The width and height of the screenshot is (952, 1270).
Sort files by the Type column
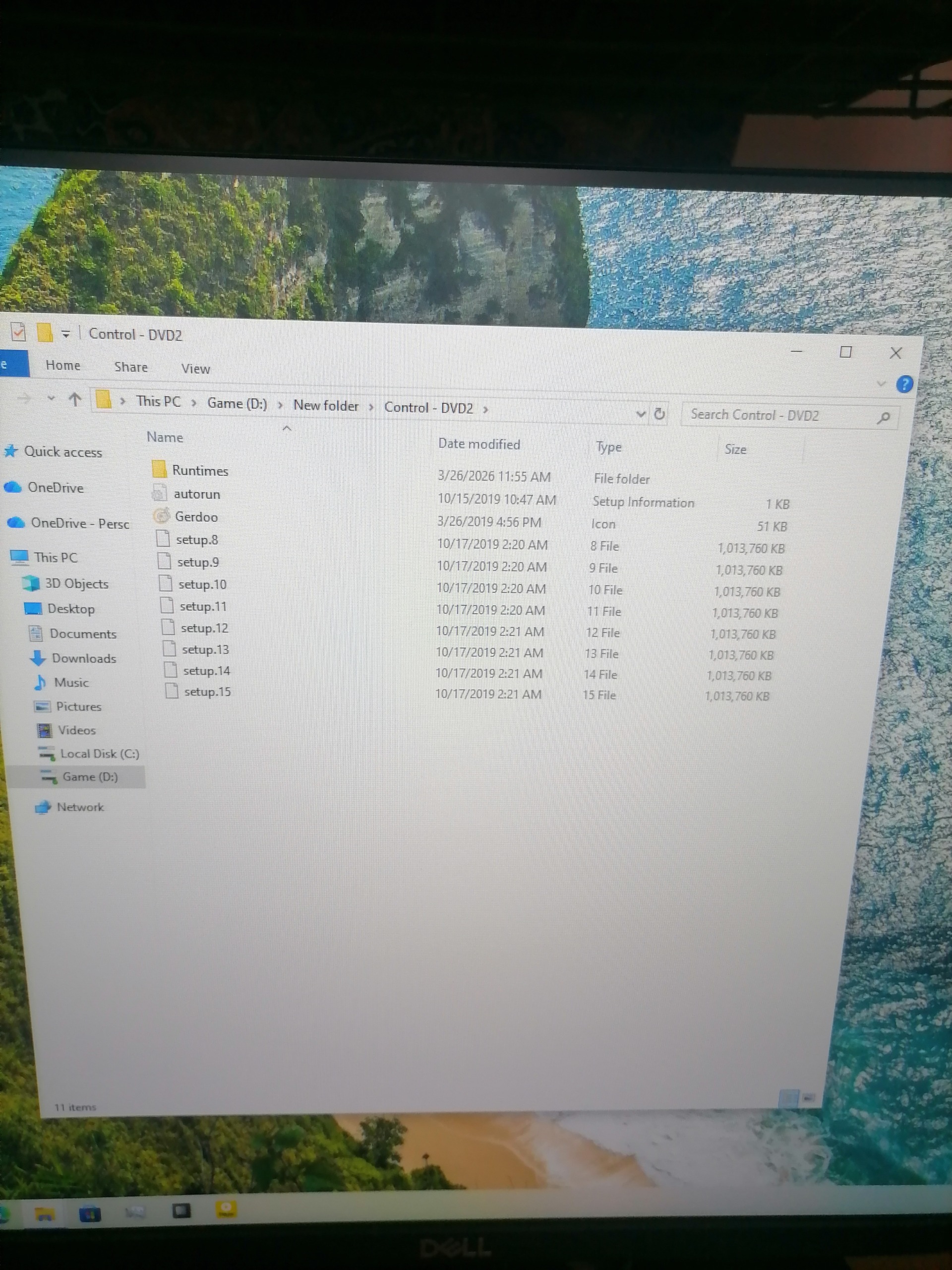tap(609, 447)
